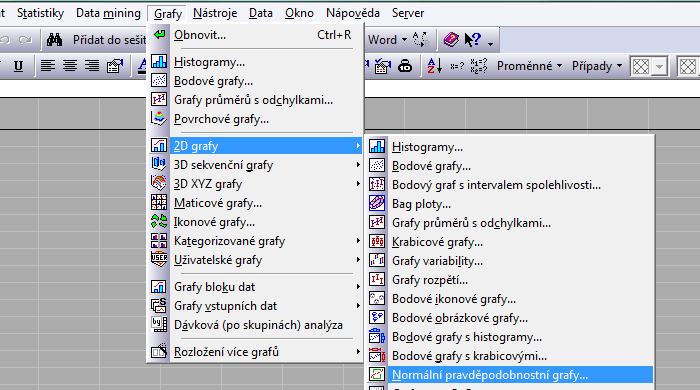Click the 3D XYZ grafy icon
Image resolution: width=700 pixels, height=390 pixels.
pos(159,183)
